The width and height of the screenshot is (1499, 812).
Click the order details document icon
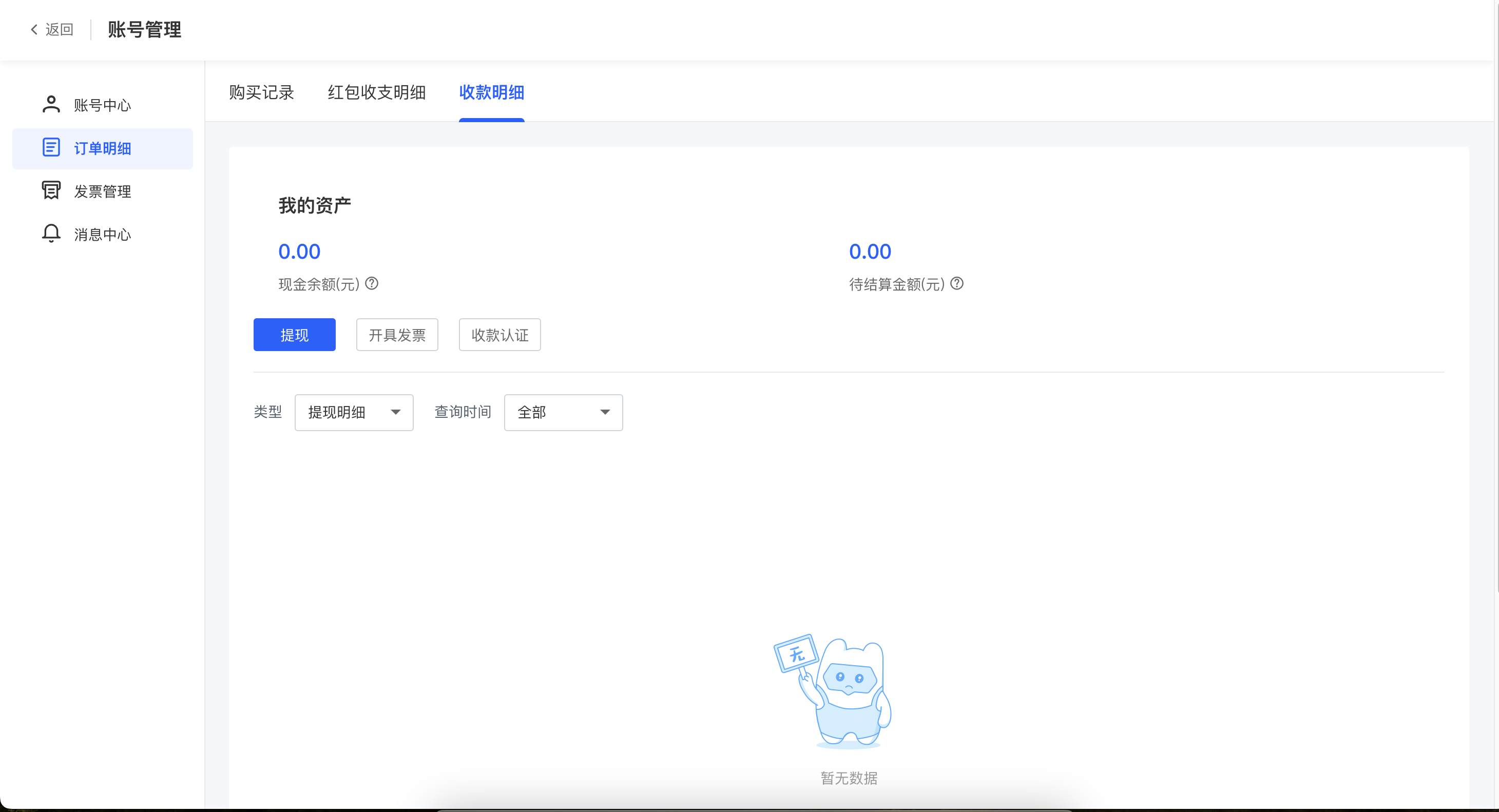pyautogui.click(x=51, y=148)
